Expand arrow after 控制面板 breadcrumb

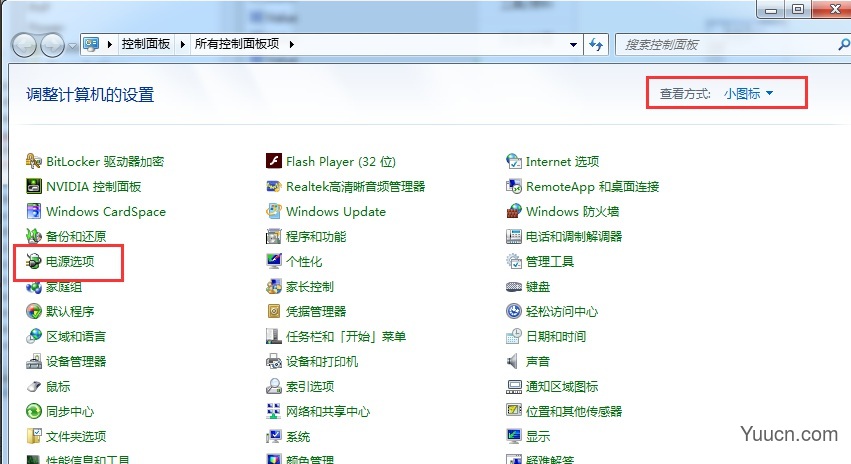click(x=183, y=45)
